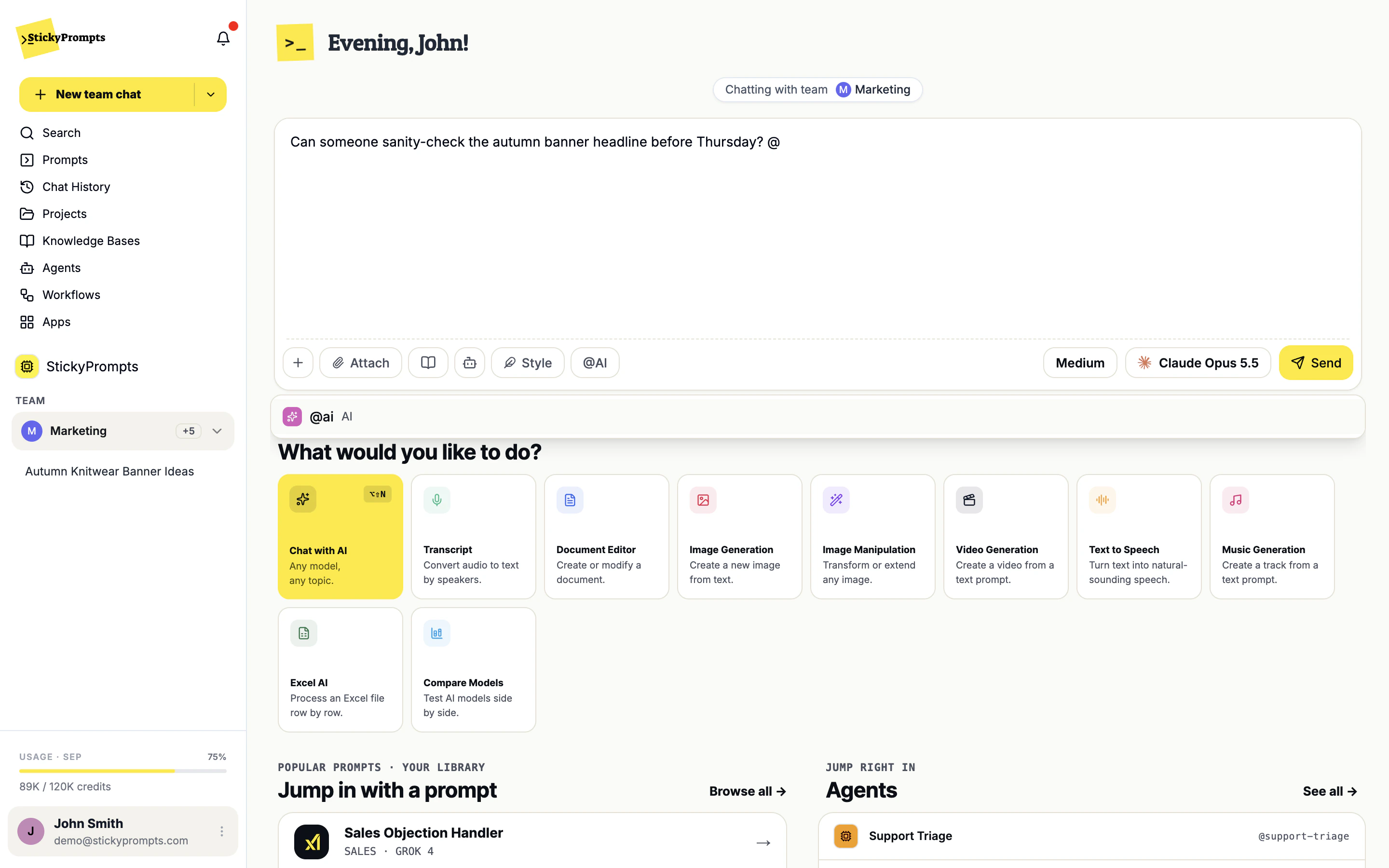The image size is (1389, 868).
Task: Click the yellow terminal prompt icon by greeting
Action: [x=295, y=42]
